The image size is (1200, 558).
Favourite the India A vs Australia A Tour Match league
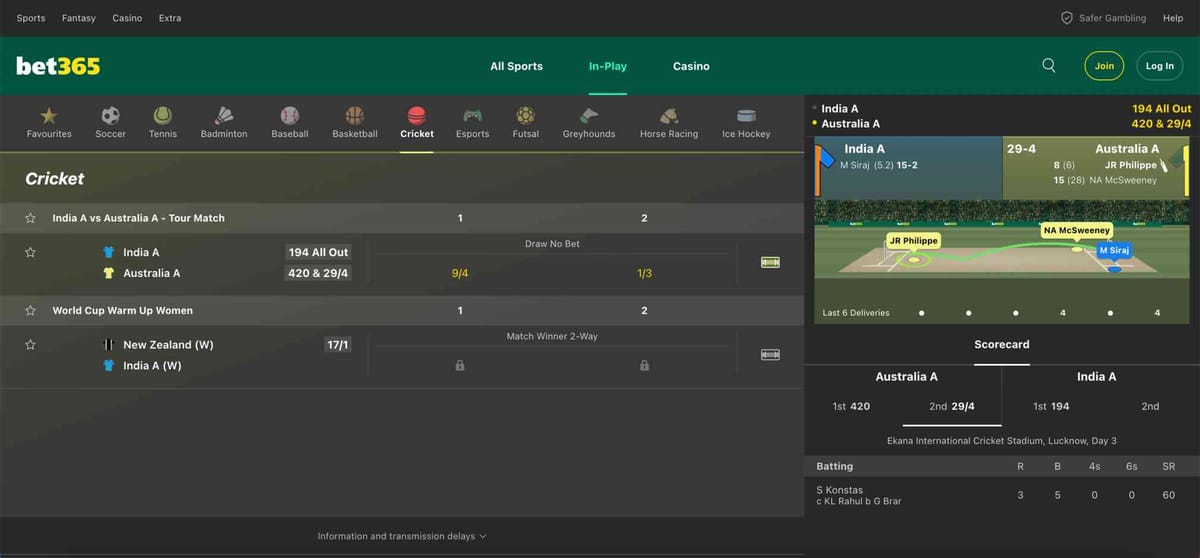point(30,218)
